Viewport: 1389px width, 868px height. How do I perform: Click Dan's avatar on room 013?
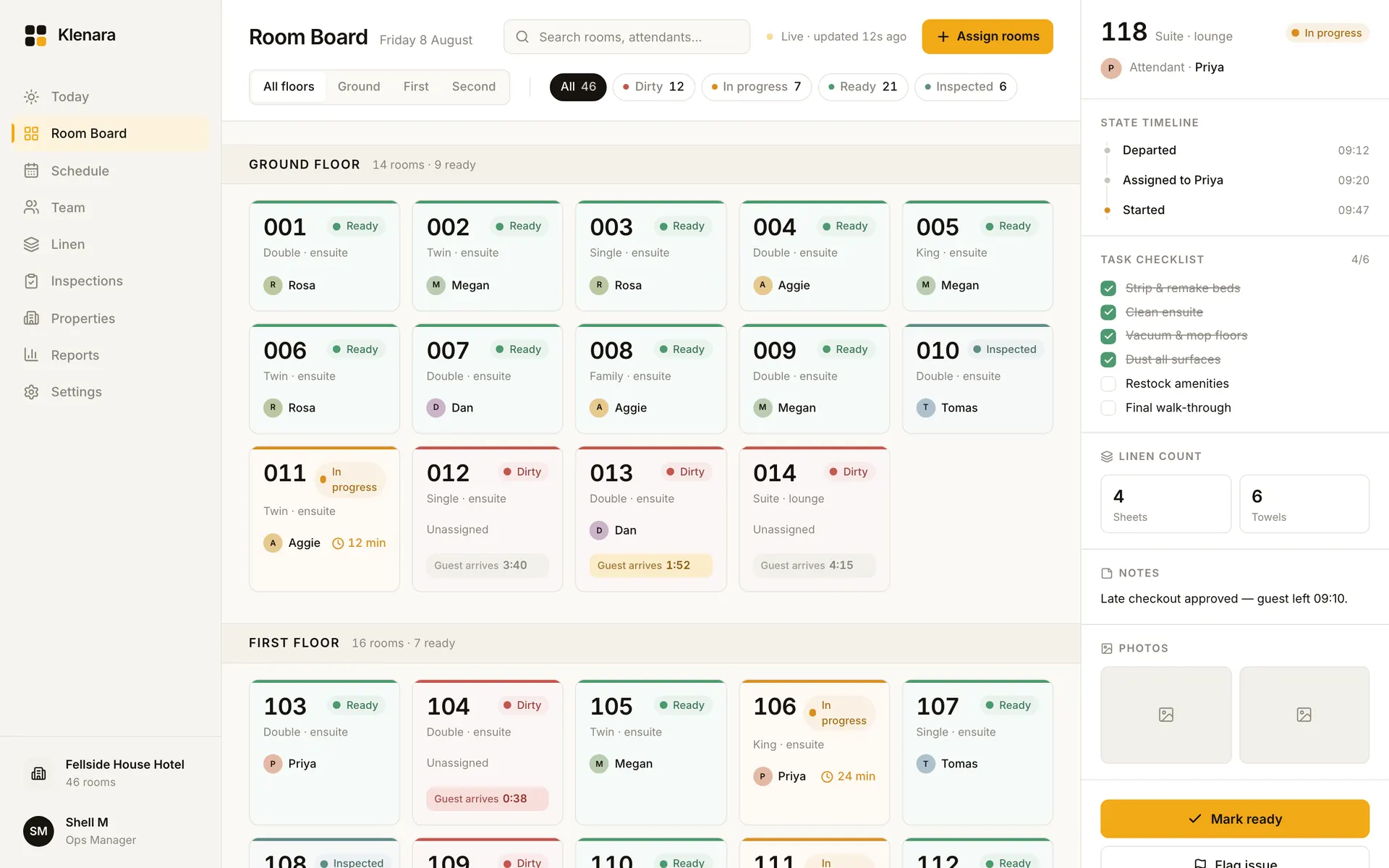[599, 530]
